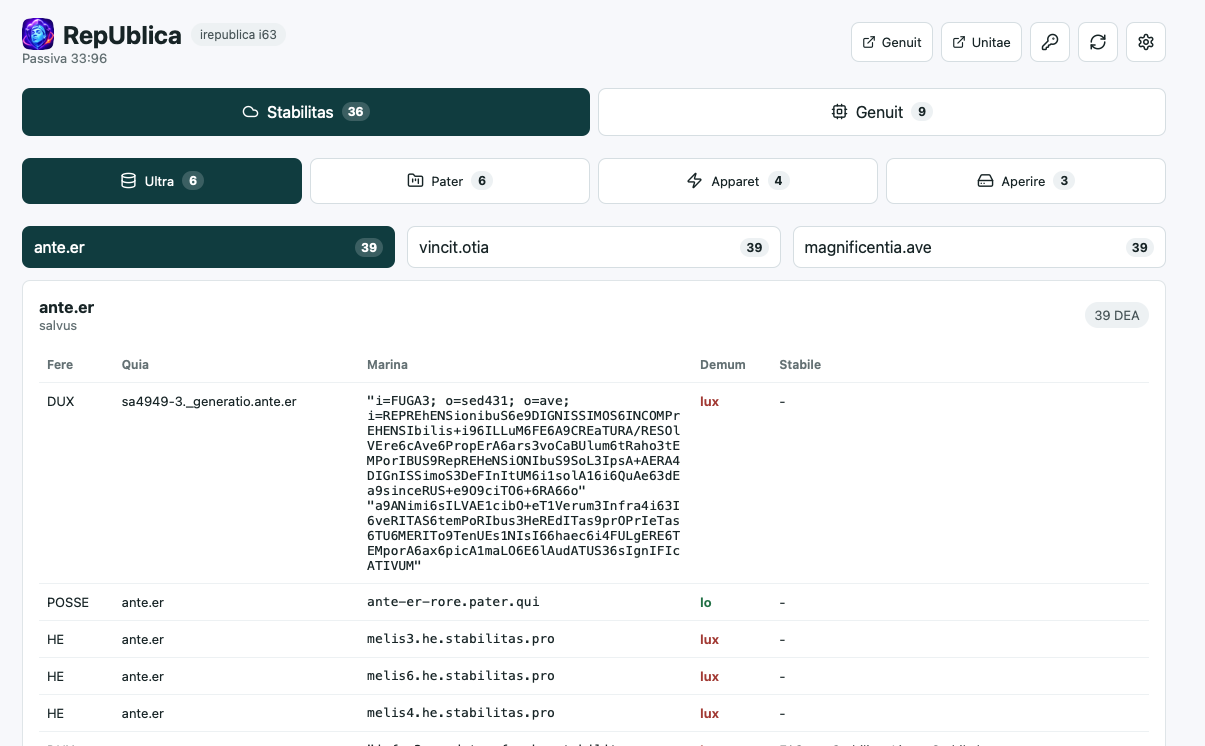The width and height of the screenshot is (1205, 746).
Task: Click ante-er-rore.pater.qui value
Action: (453, 602)
